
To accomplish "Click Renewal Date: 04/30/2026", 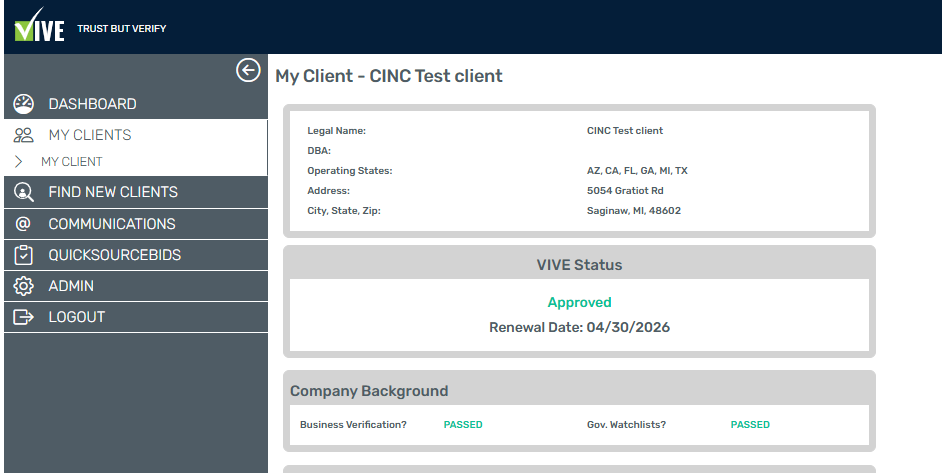I will point(579,328).
